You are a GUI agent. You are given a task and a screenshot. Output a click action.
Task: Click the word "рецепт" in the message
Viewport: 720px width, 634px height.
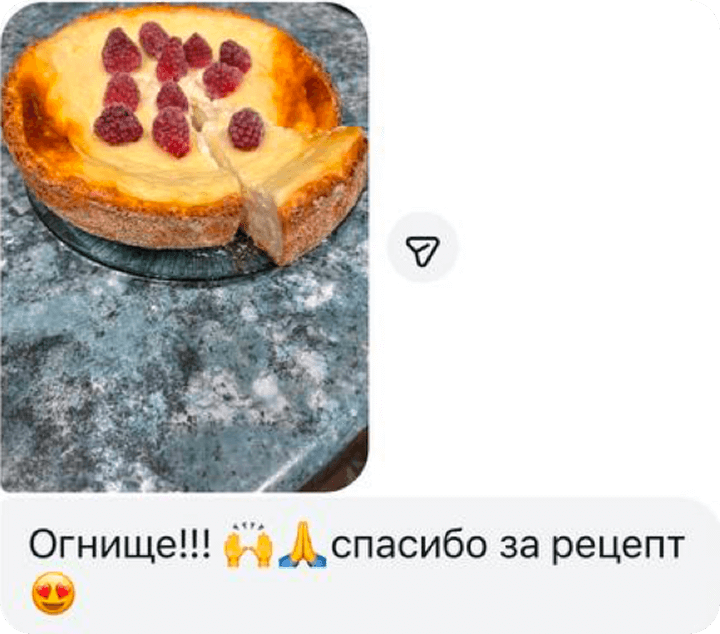pyautogui.click(x=618, y=548)
